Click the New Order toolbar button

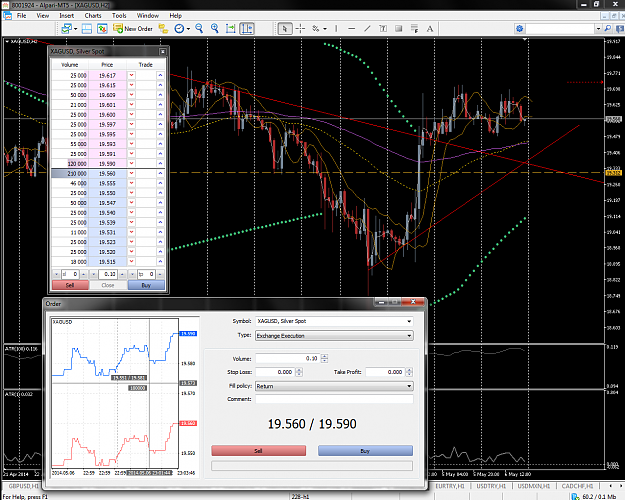coord(133,29)
